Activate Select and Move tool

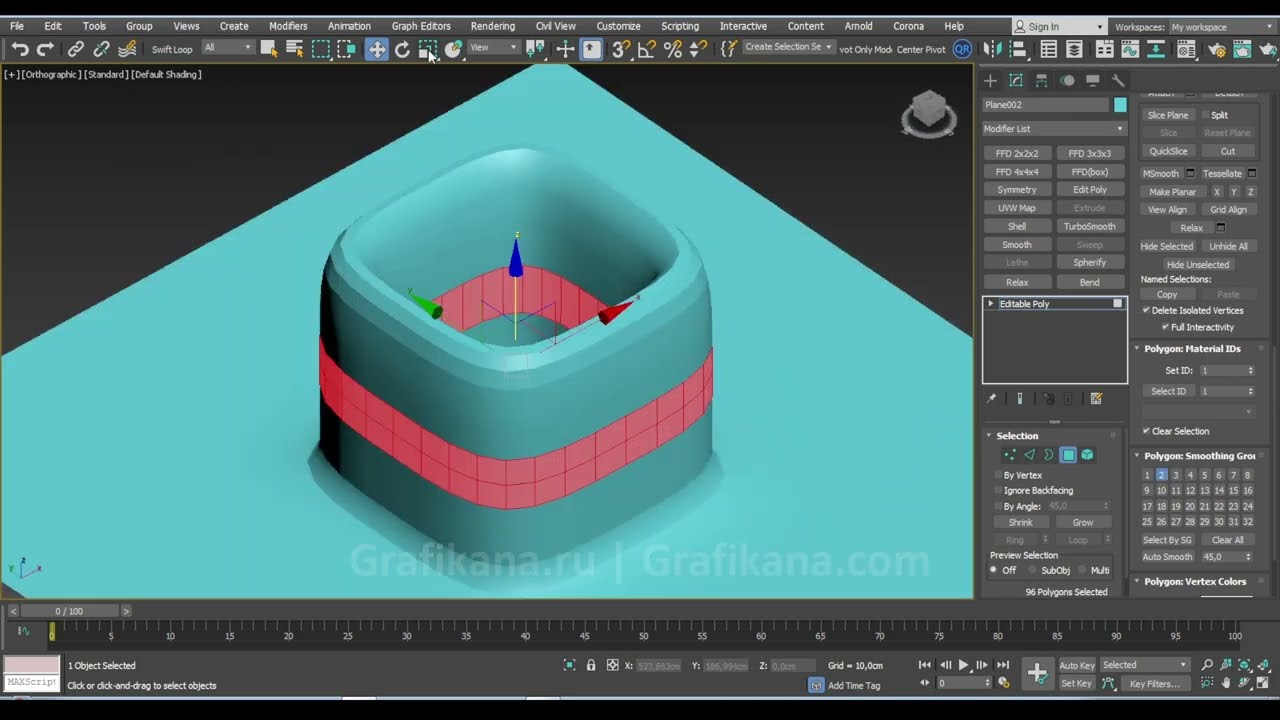(377, 48)
